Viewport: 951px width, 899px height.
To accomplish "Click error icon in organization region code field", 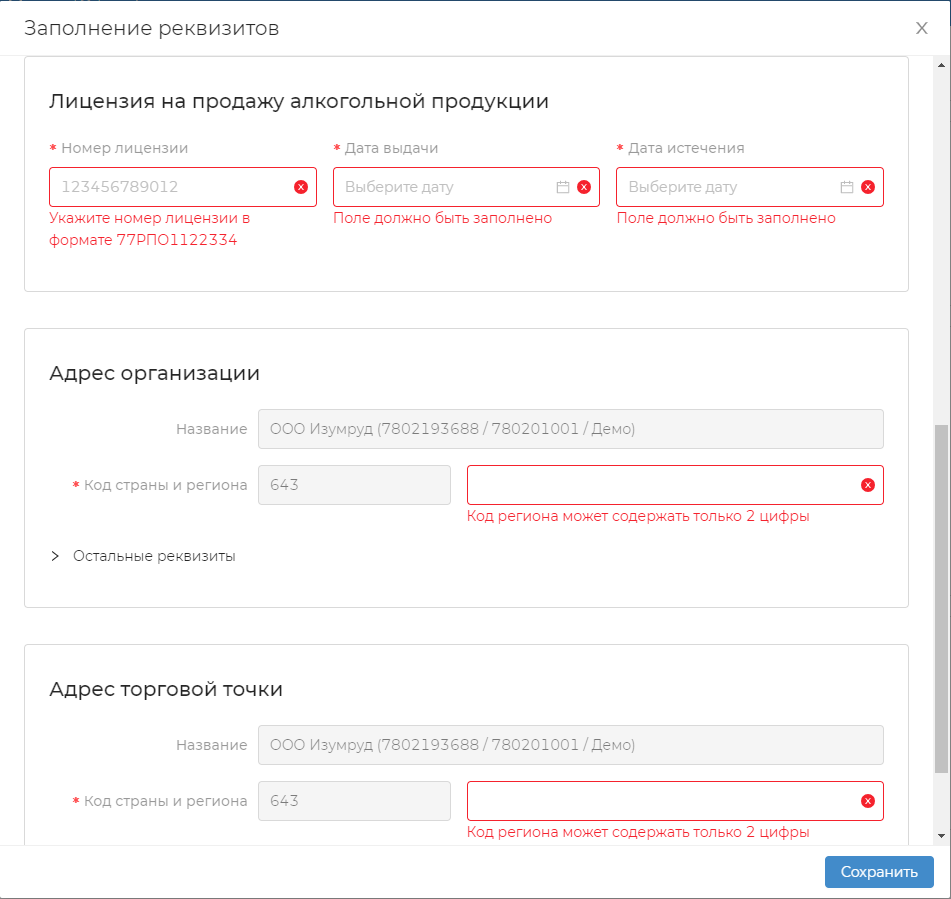I will 868,485.
